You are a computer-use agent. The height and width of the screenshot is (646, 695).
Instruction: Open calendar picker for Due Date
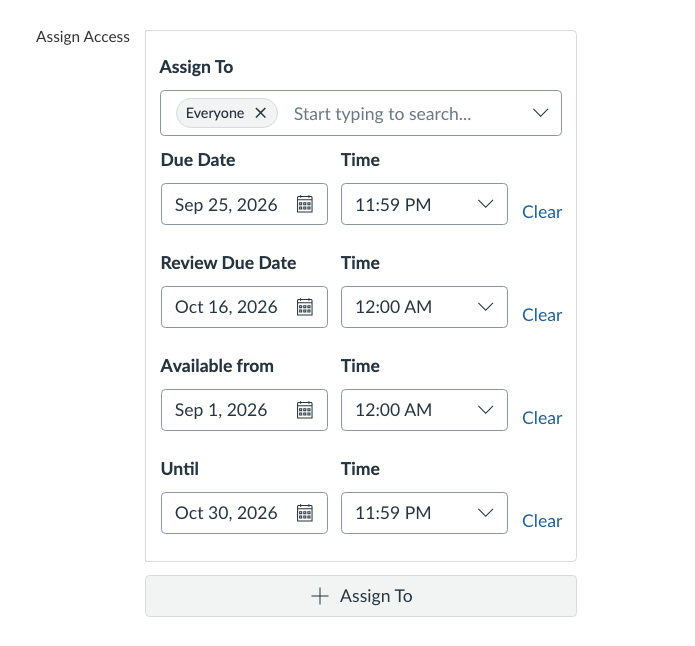point(305,204)
